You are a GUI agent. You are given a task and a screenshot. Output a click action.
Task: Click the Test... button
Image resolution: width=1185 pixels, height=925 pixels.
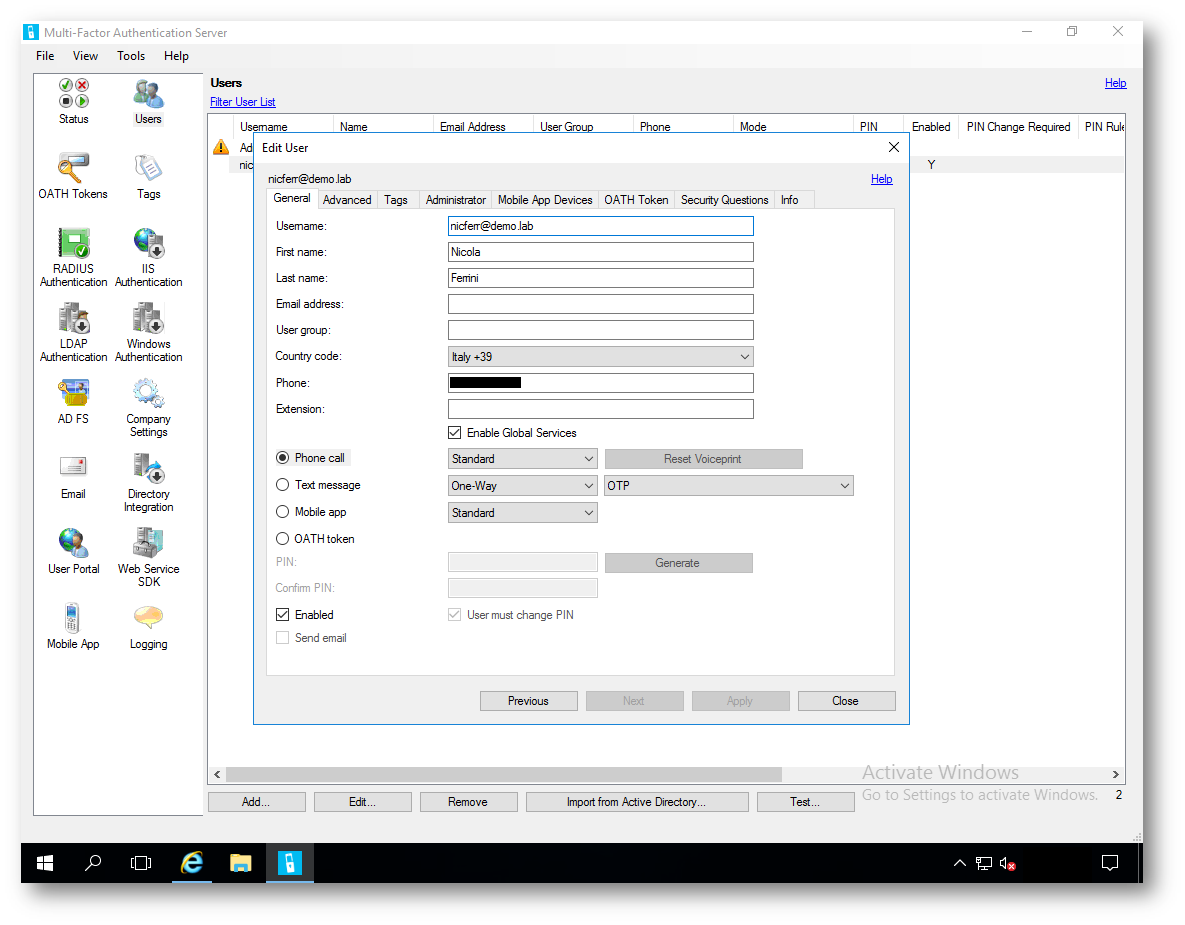pyautogui.click(x=805, y=802)
